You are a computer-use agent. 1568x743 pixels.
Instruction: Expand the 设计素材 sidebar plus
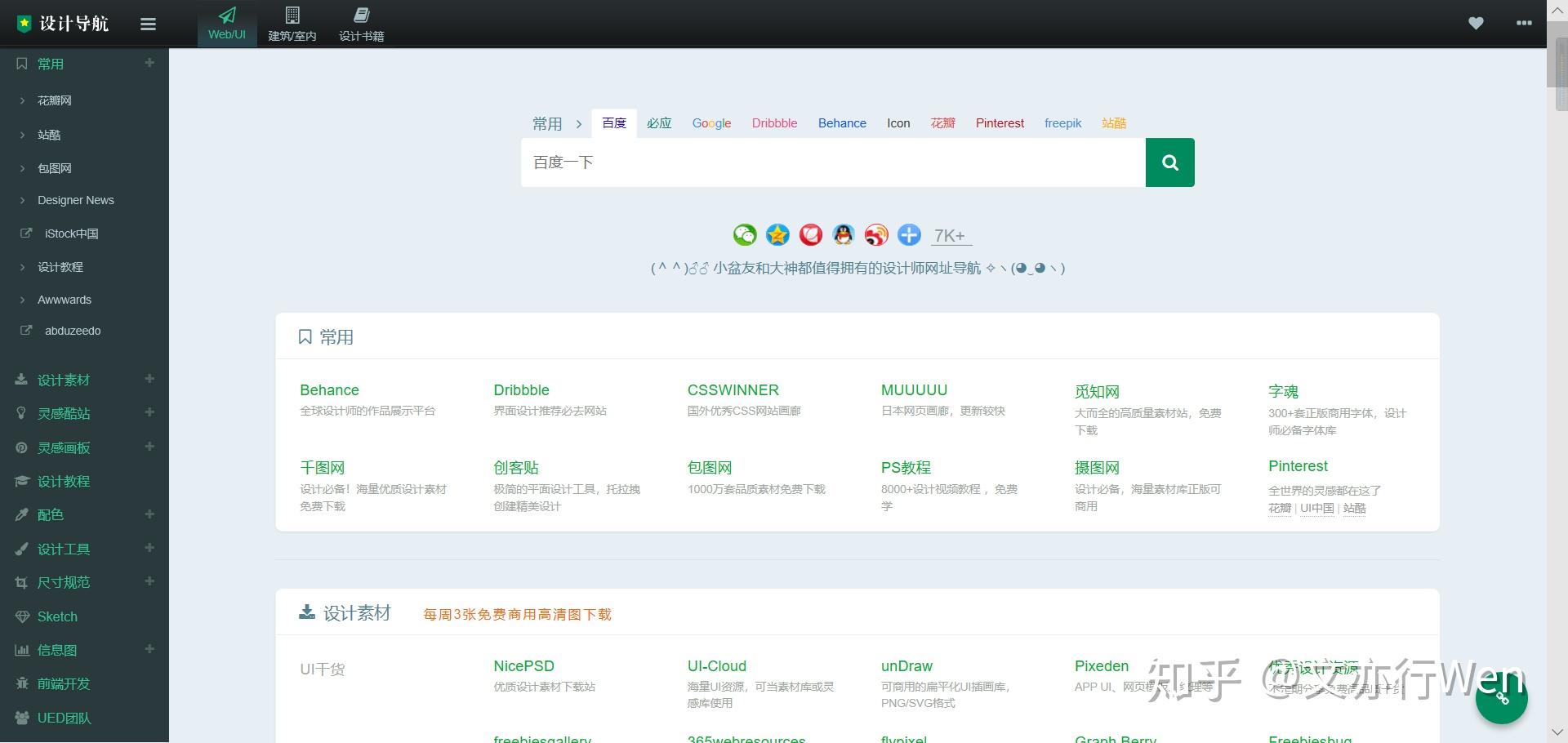coord(149,379)
